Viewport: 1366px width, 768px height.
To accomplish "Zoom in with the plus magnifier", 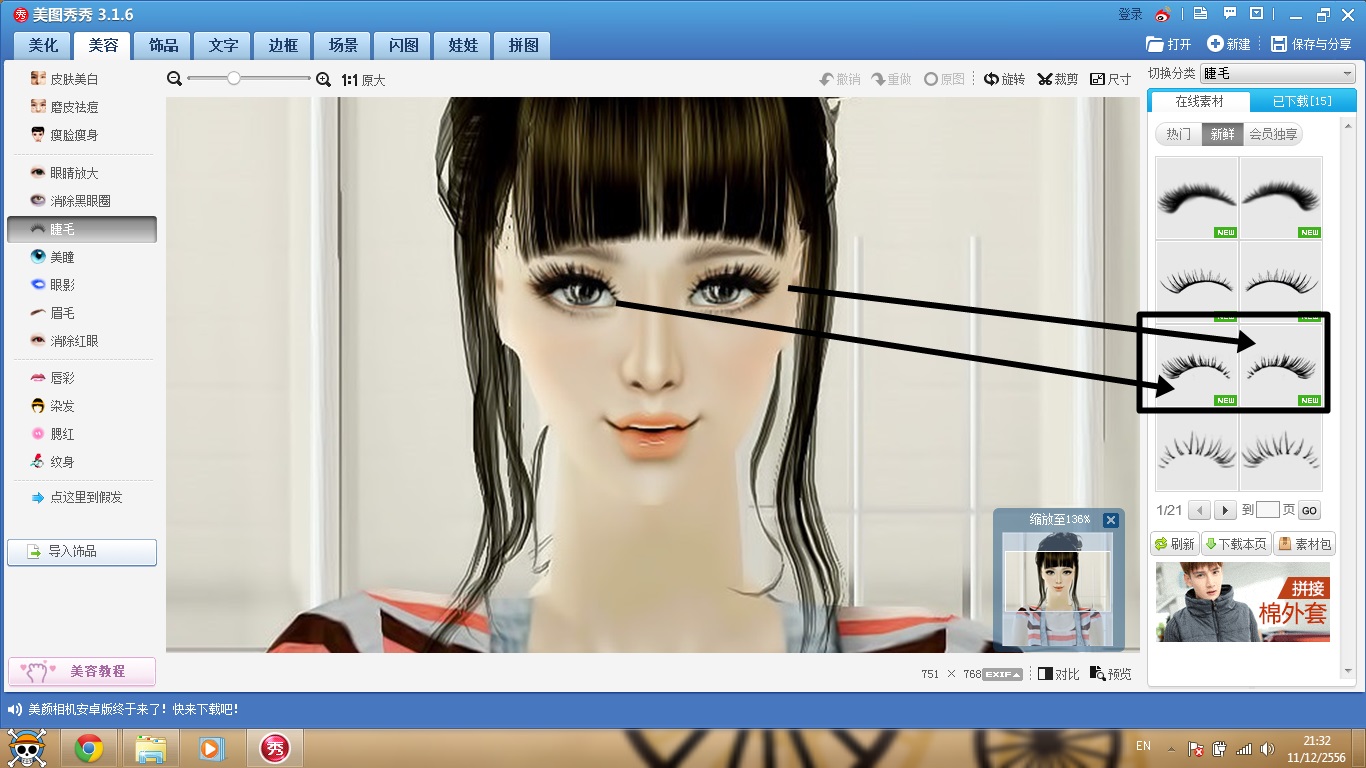I will pyautogui.click(x=323, y=79).
